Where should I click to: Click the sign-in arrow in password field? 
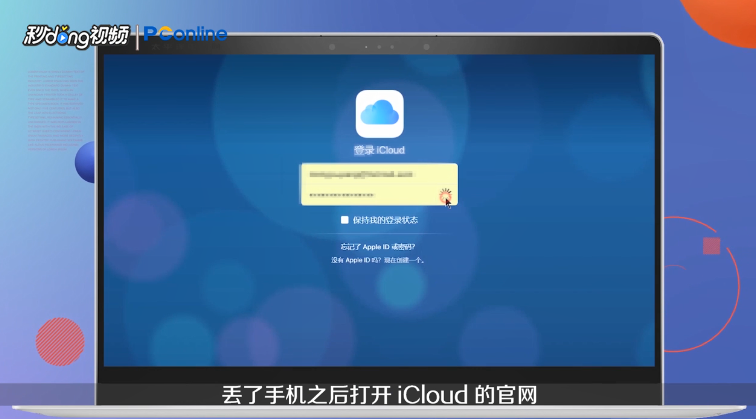[x=445, y=195]
